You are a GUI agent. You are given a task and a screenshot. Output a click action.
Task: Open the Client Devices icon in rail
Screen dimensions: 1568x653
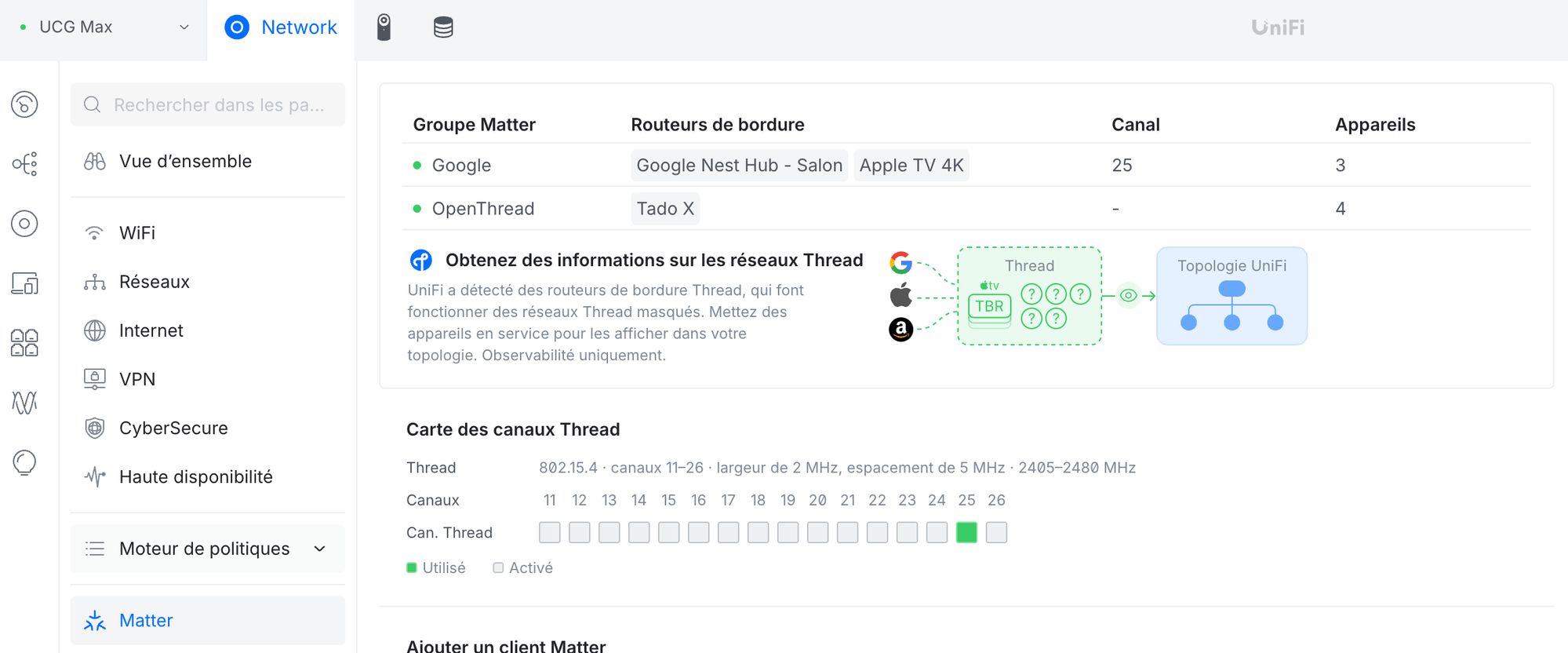(24, 283)
